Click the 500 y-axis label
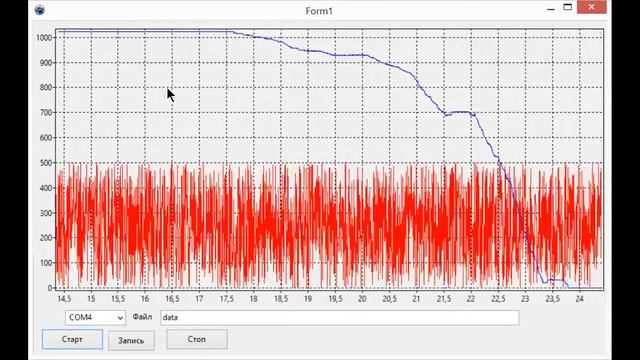The width and height of the screenshot is (640, 360). coord(45,163)
